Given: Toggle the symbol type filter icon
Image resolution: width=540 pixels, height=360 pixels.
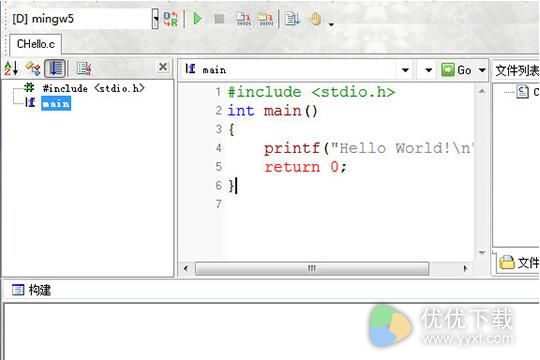Looking at the screenshot, I should coord(33,68).
